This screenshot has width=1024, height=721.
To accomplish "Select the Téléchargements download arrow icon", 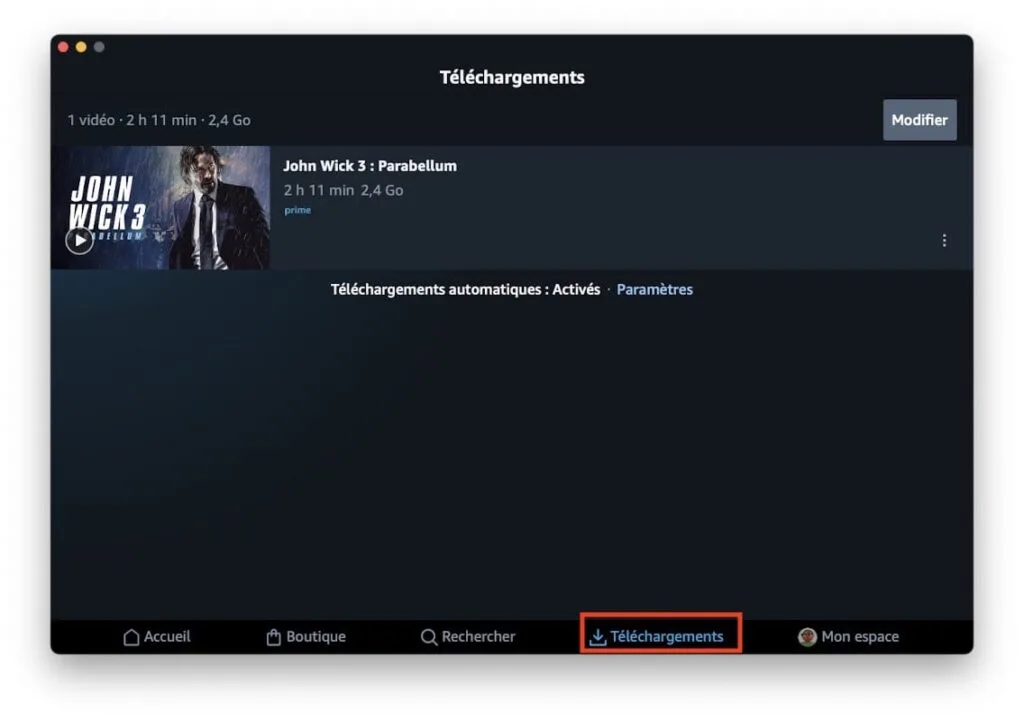I will click(x=598, y=635).
